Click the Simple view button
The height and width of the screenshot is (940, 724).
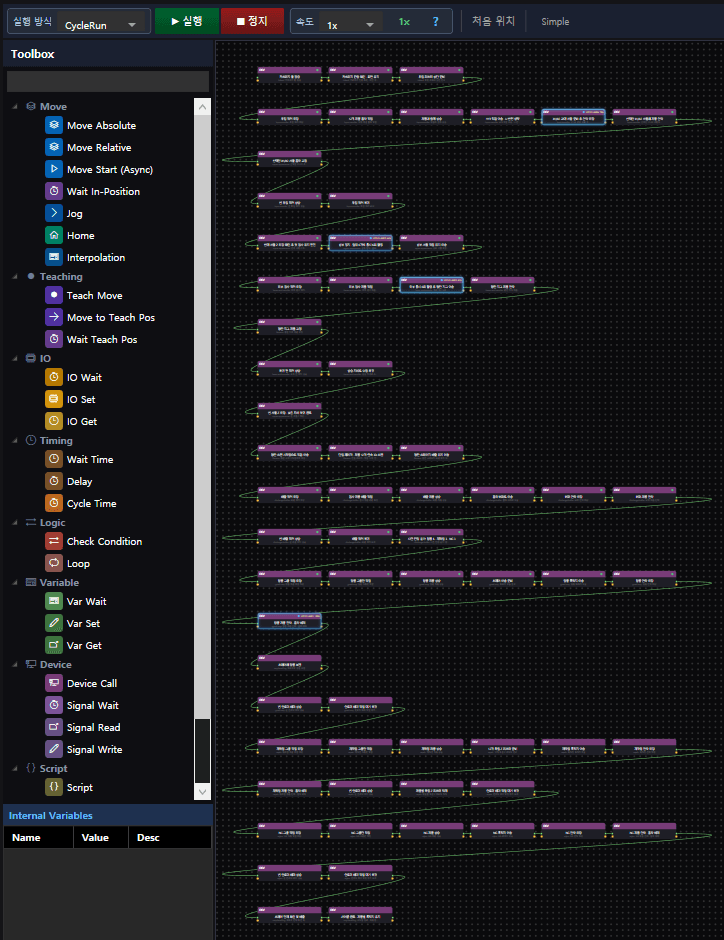coord(555,22)
